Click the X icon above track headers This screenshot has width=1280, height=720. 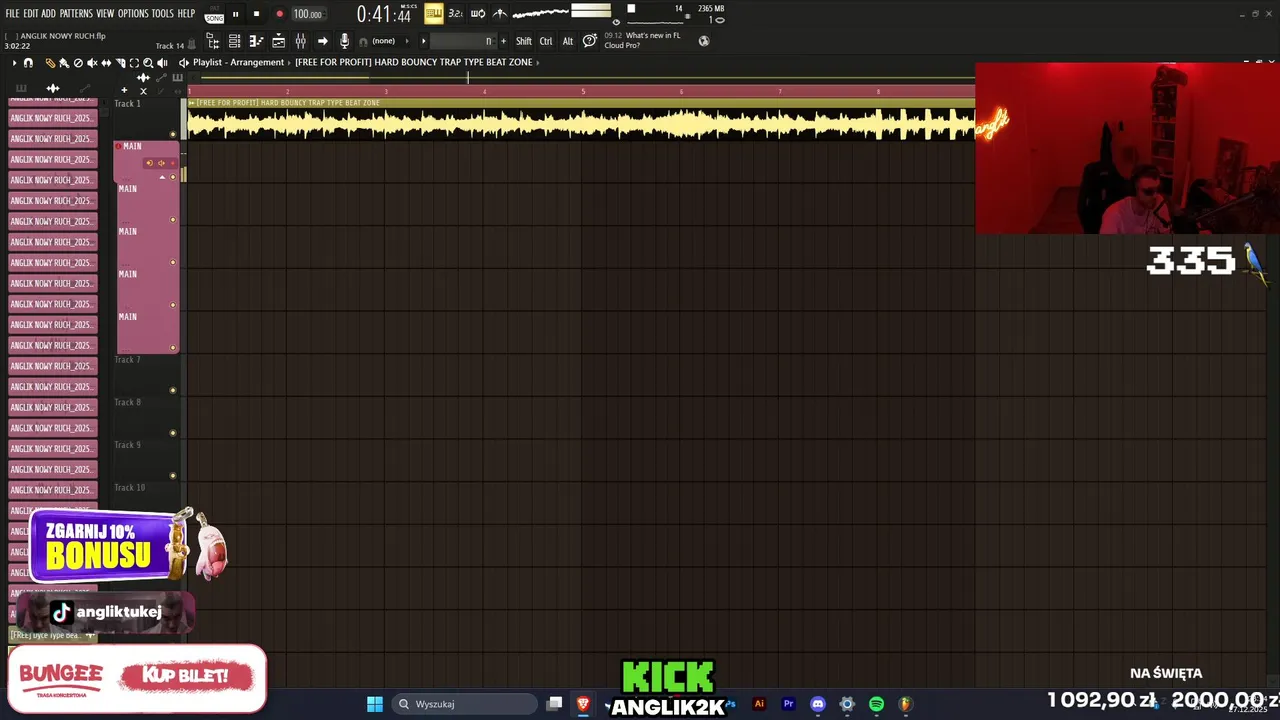tap(143, 90)
